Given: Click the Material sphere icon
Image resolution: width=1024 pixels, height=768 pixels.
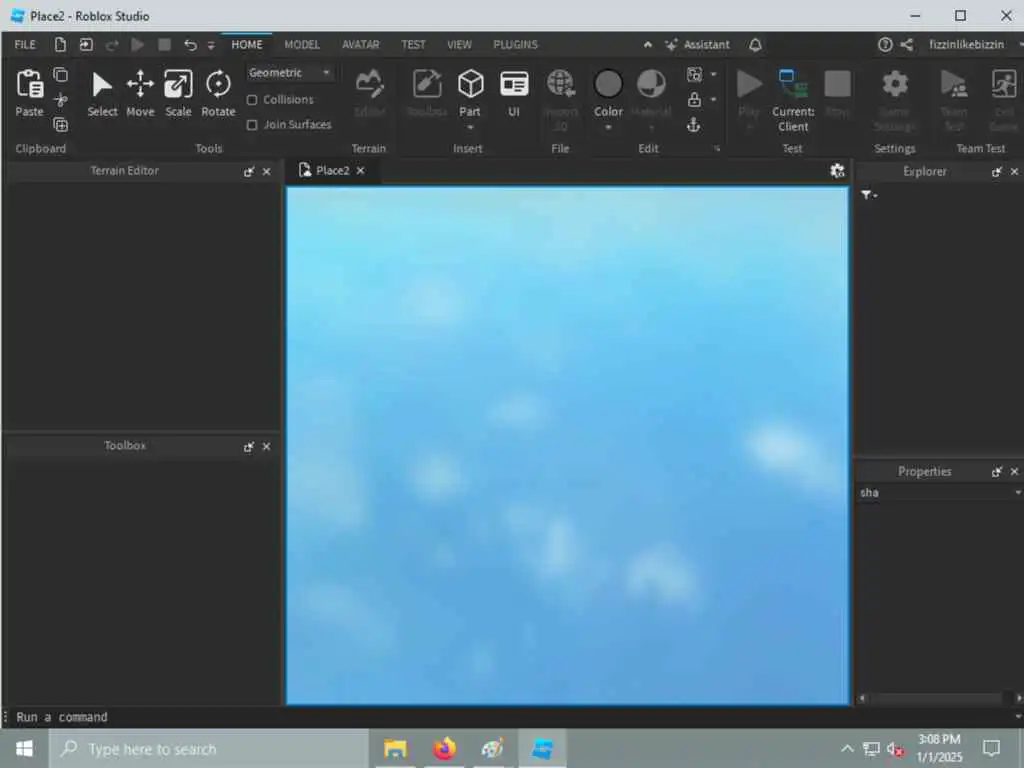Looking at the screenshot, I should pyautogui.click(x=651, y=85).
